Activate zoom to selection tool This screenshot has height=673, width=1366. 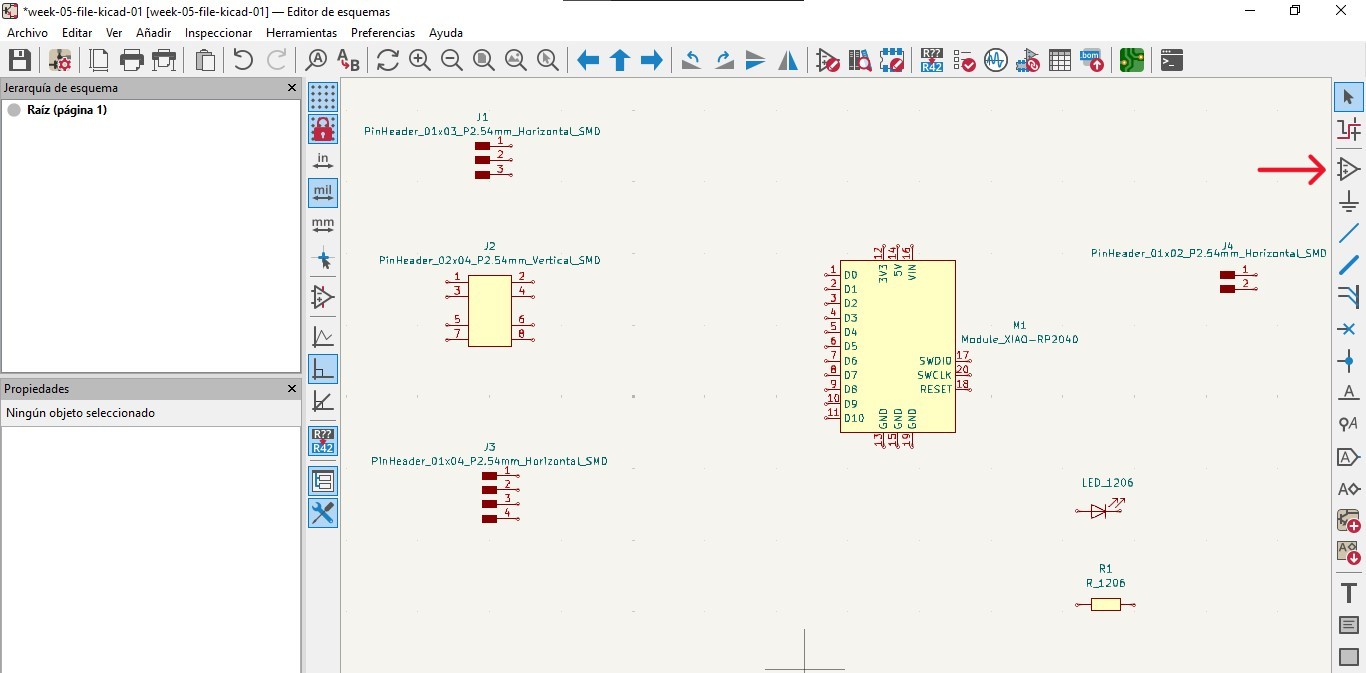(548, 60)
